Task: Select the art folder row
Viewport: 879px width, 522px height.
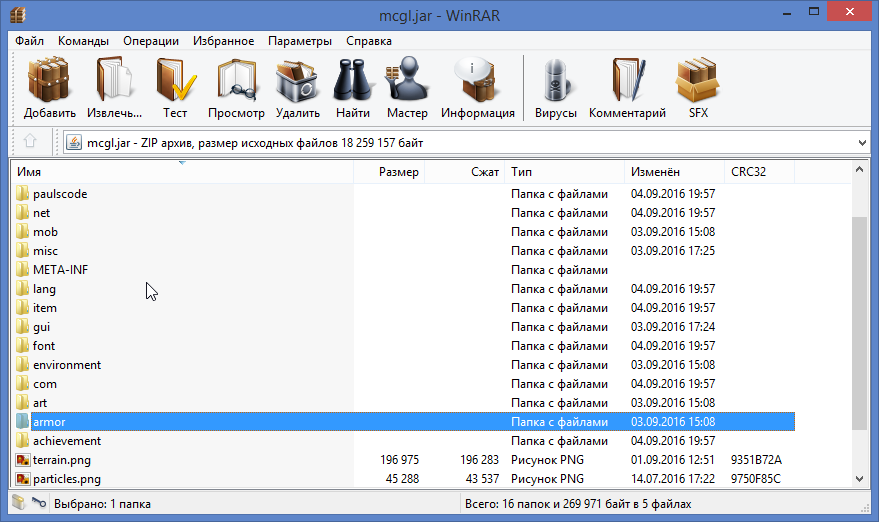Action: pos(404,403)
